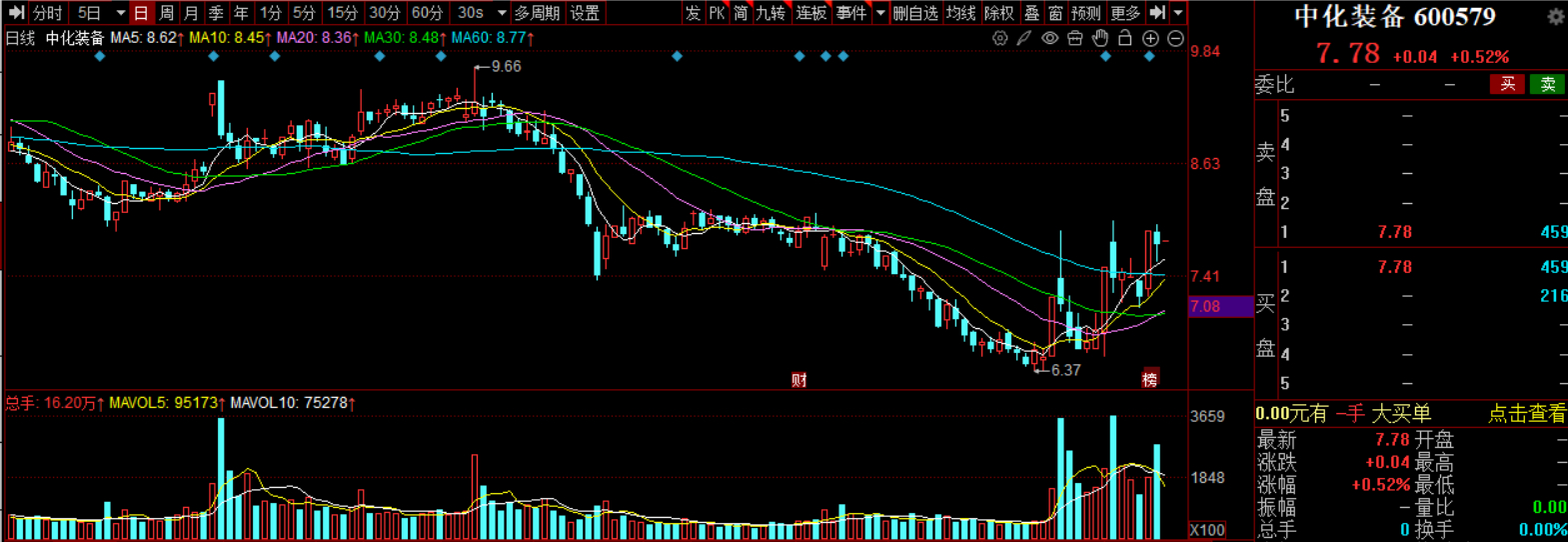Screen dimensions: 1568x542
Task: Enable the 九转 indicator
Action: 771,13
